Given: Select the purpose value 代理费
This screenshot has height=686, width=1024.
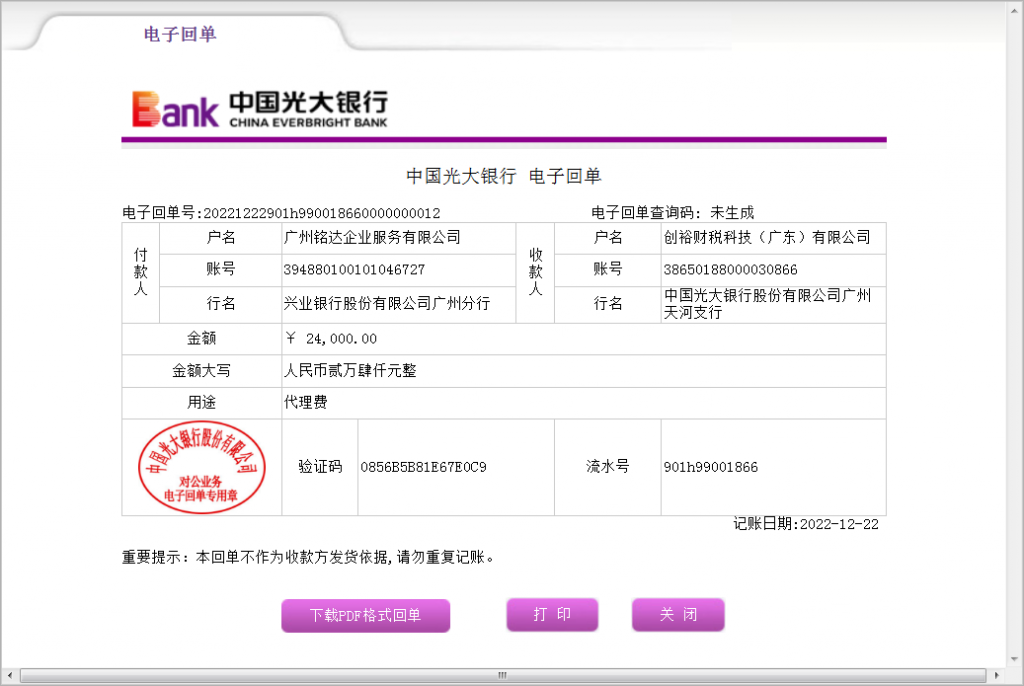Looking at the screenshot, I should (x=306, y=402).
